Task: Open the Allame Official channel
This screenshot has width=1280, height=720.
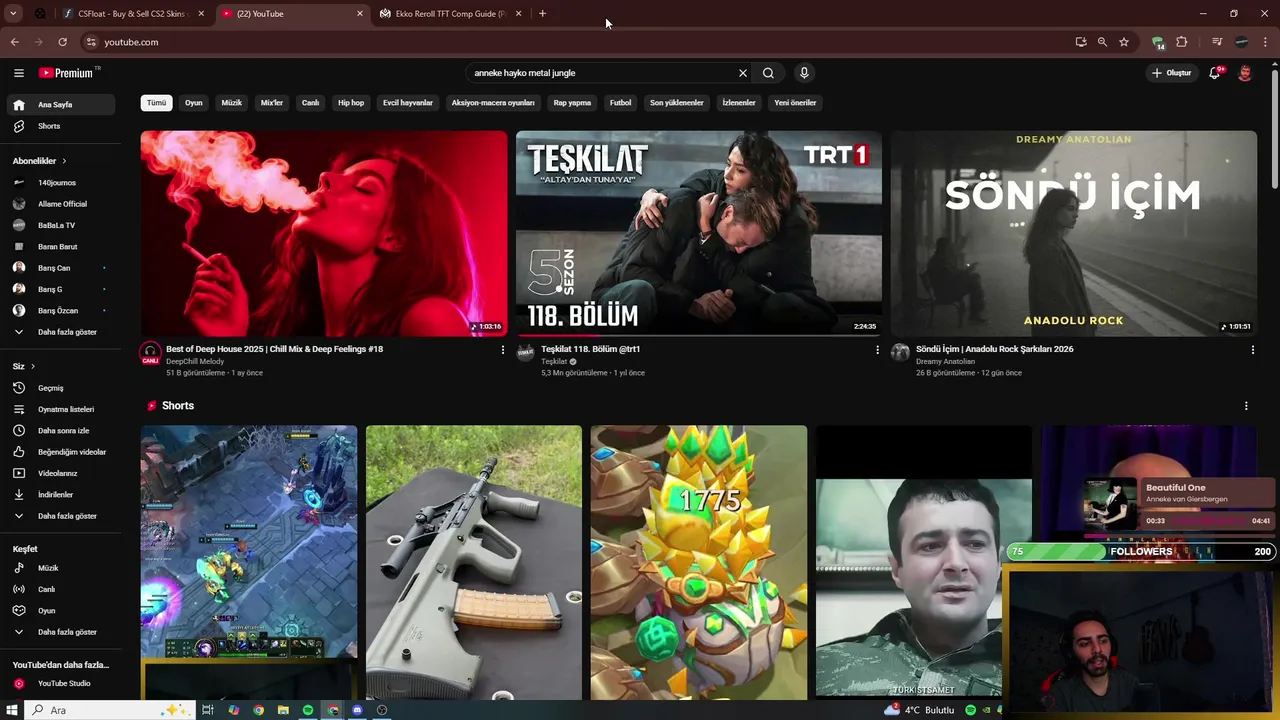Action: click(61, 204)
